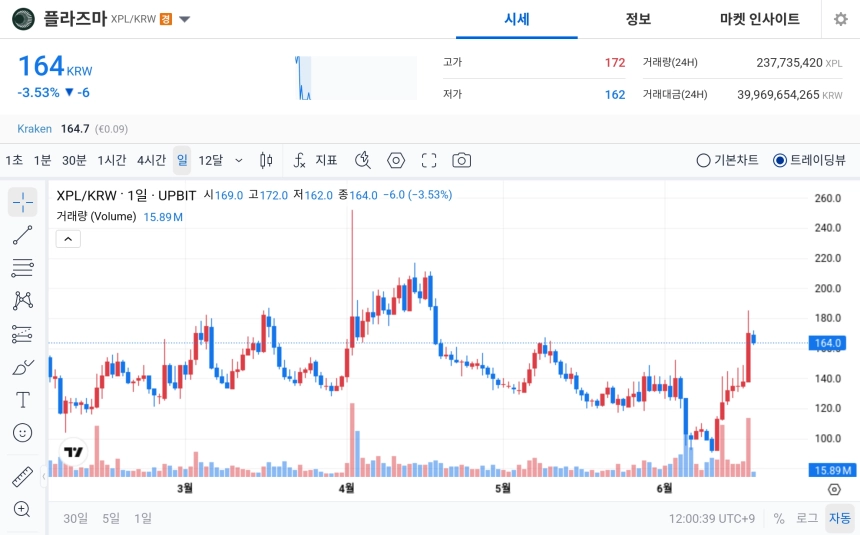
Task: Expand the interval dropdown chevron
Action: point(239,160)
